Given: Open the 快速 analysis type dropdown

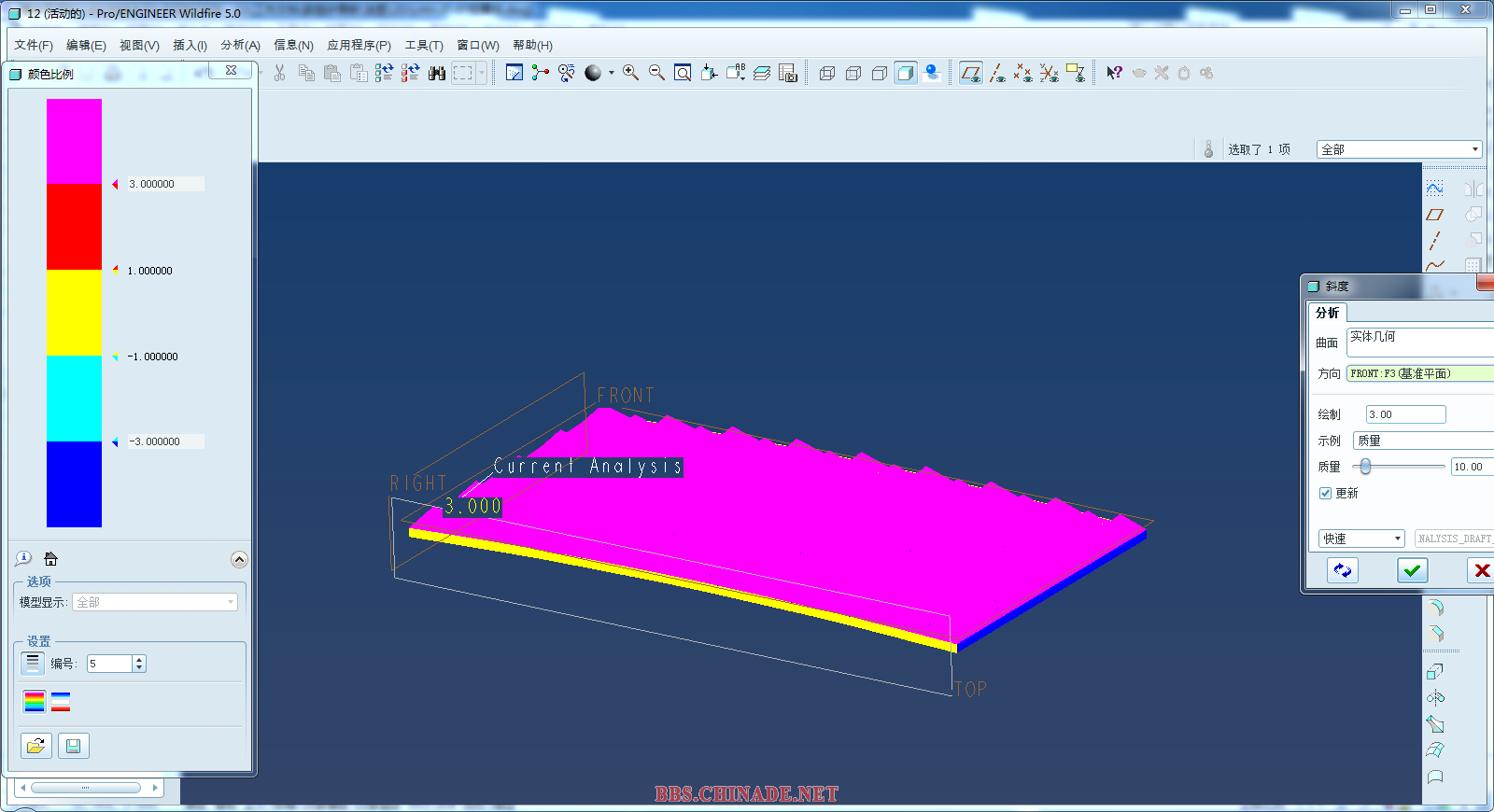Looking at the screenshot, I should coord(1361,539).
